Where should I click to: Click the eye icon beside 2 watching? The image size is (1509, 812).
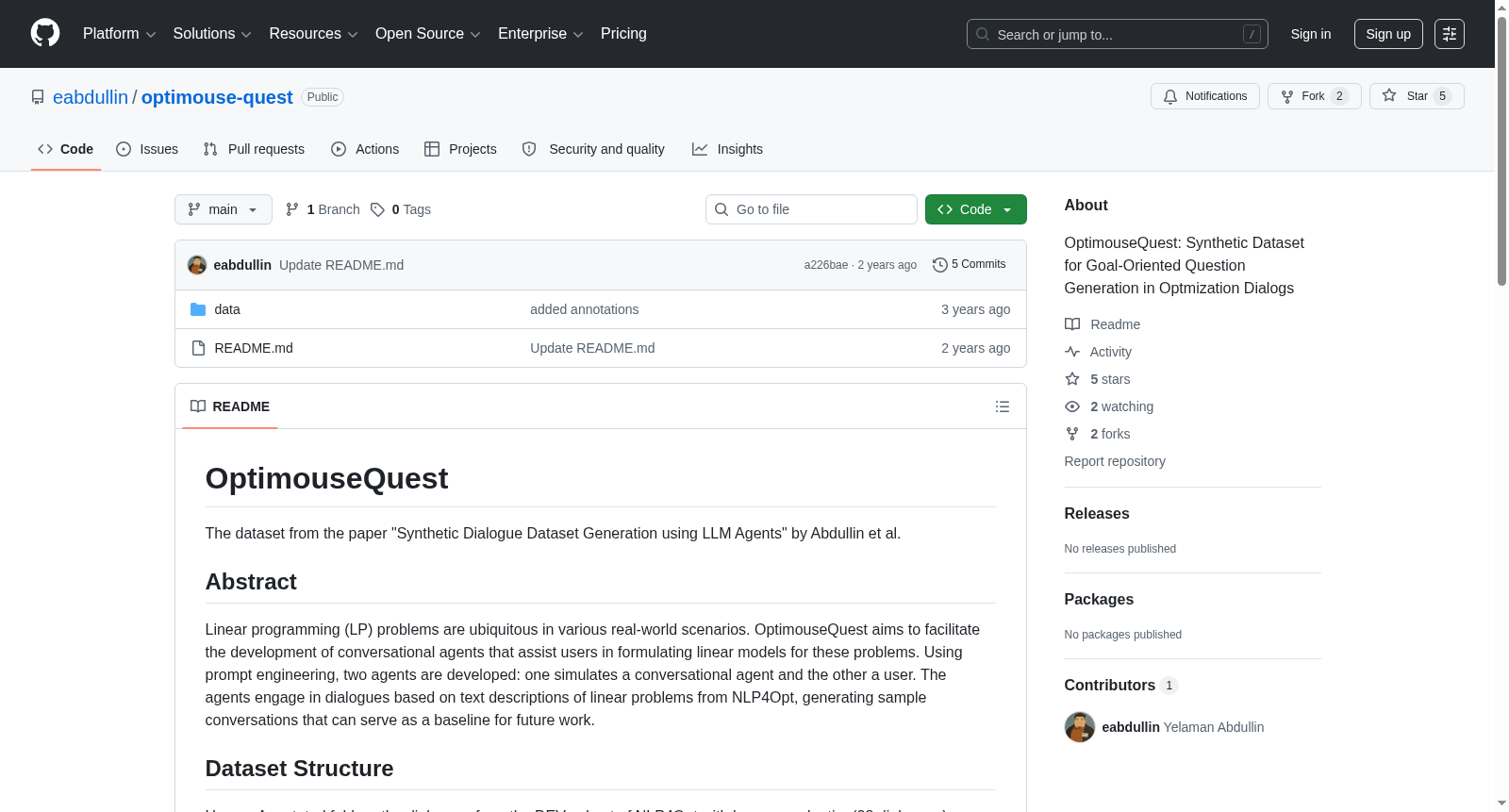1072,406
